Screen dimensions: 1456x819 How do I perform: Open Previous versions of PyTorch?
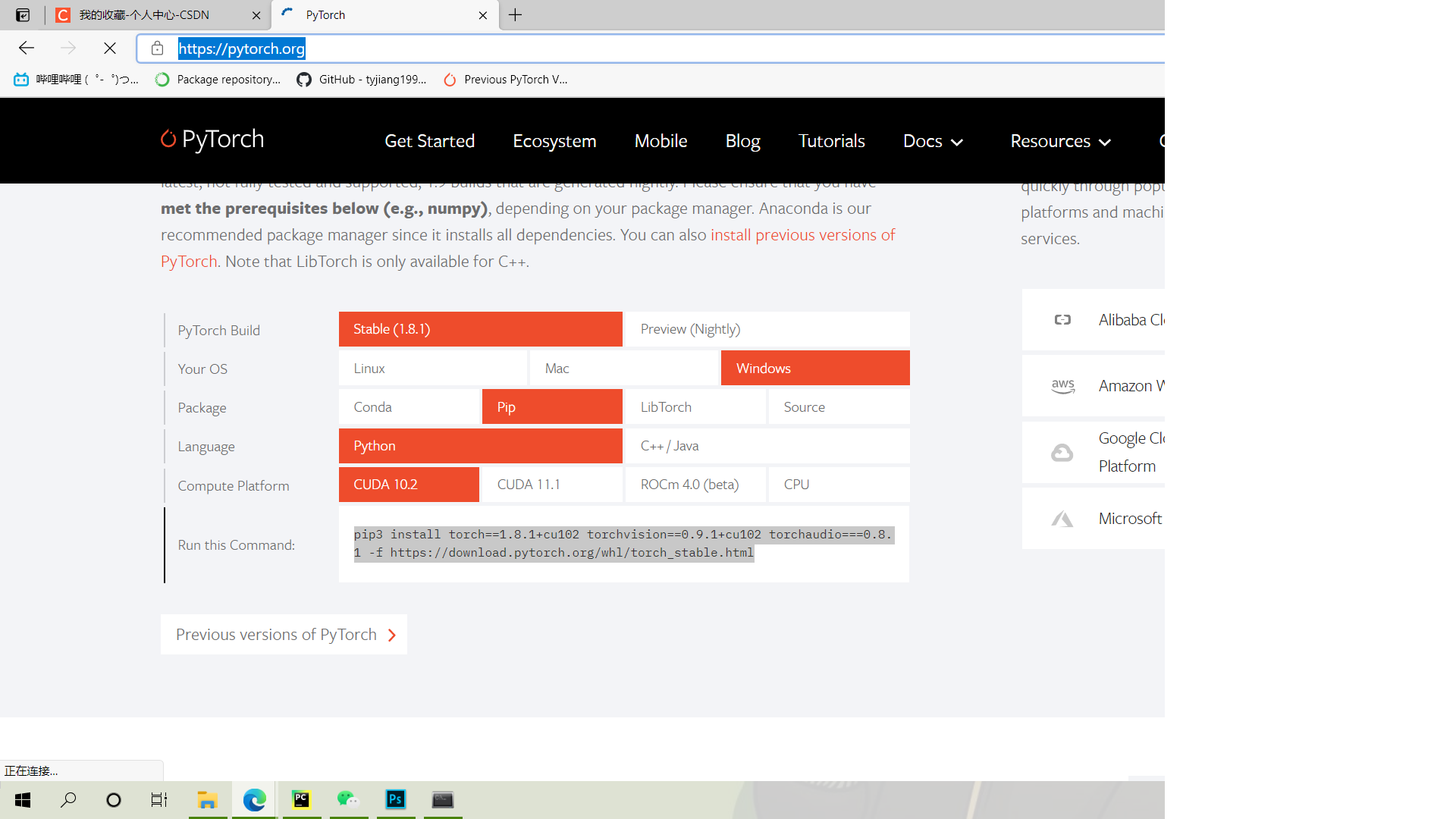tap(283, 634)
